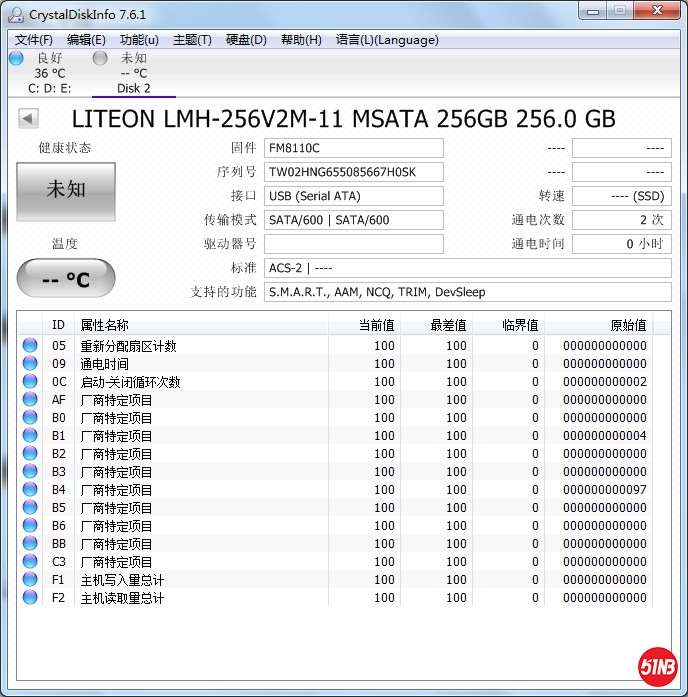Click blue status orb for attribute 05
Image resolution: width=688 pixels, height=697 pixels.
30,346
